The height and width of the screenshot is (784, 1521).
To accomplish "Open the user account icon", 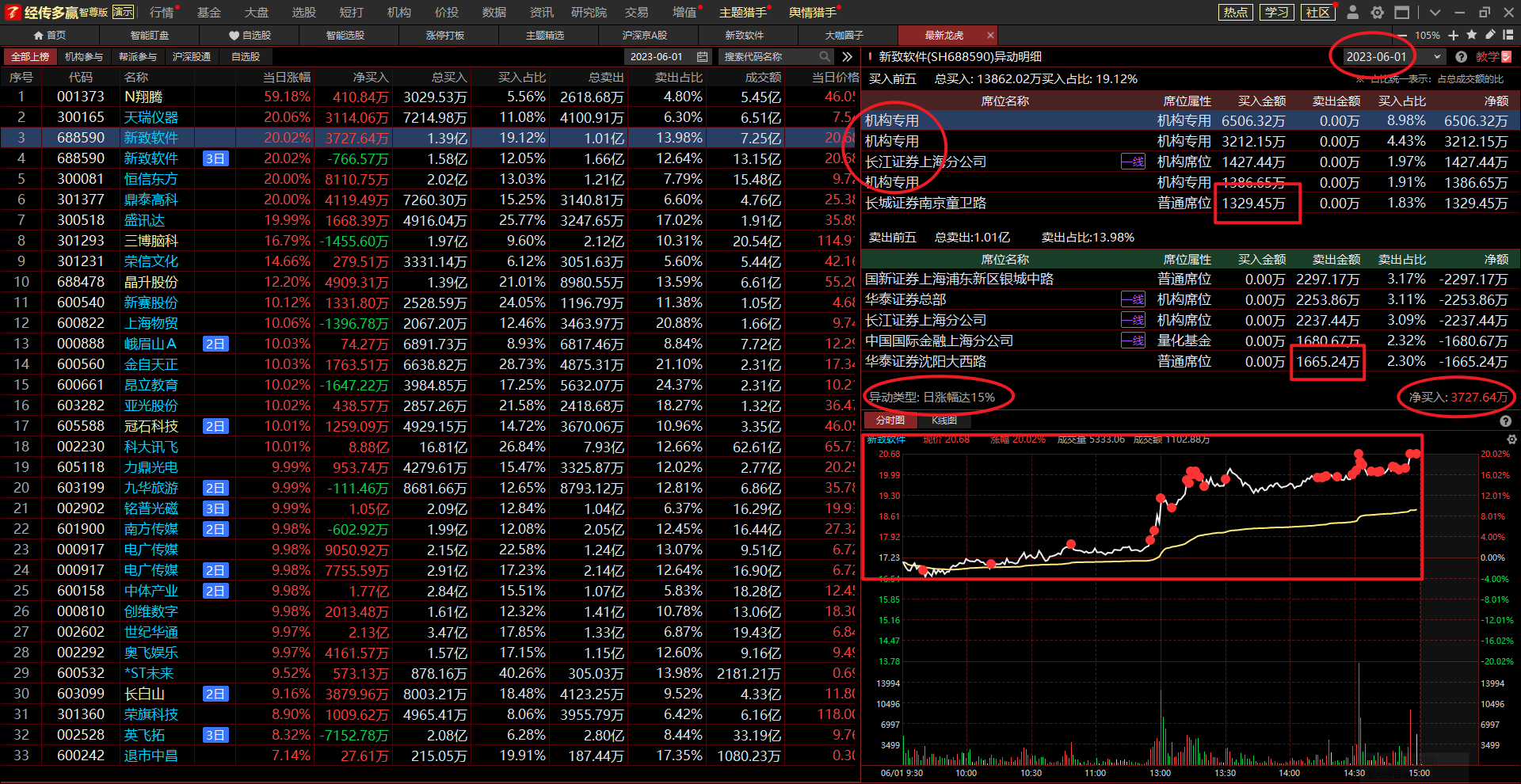I will (1353, 12).
